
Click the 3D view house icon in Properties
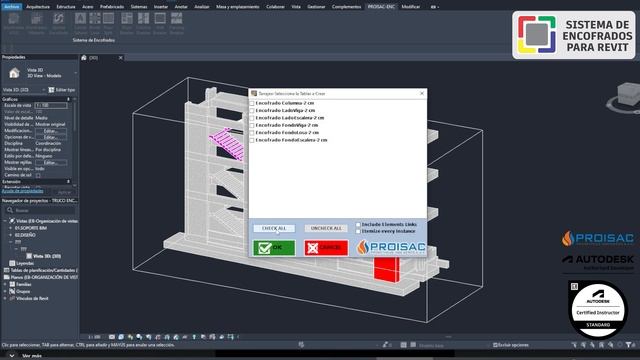[15, 73]
